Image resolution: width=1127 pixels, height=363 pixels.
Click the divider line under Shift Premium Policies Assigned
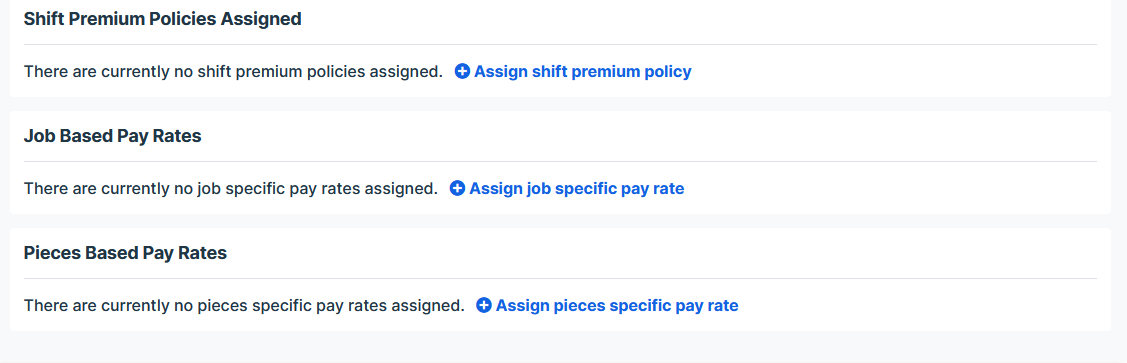tap(560, 45)
